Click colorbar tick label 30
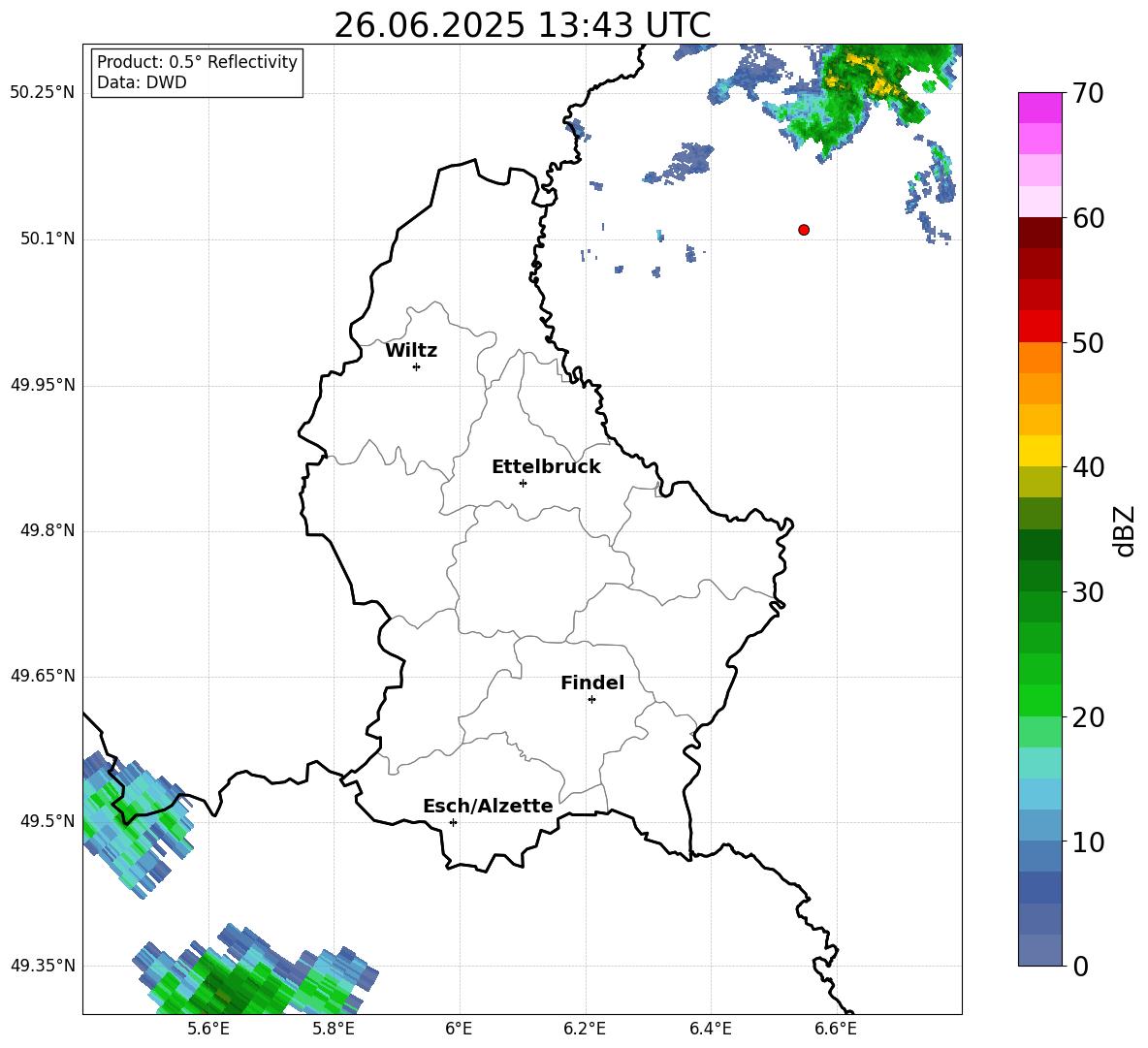This screenshot has height=1048, width=1148. (x=1088, y=592)
